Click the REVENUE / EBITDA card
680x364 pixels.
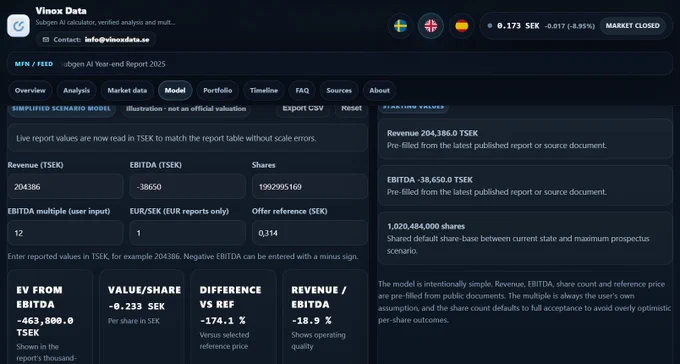pyautogui.click(x=325, y=317)
